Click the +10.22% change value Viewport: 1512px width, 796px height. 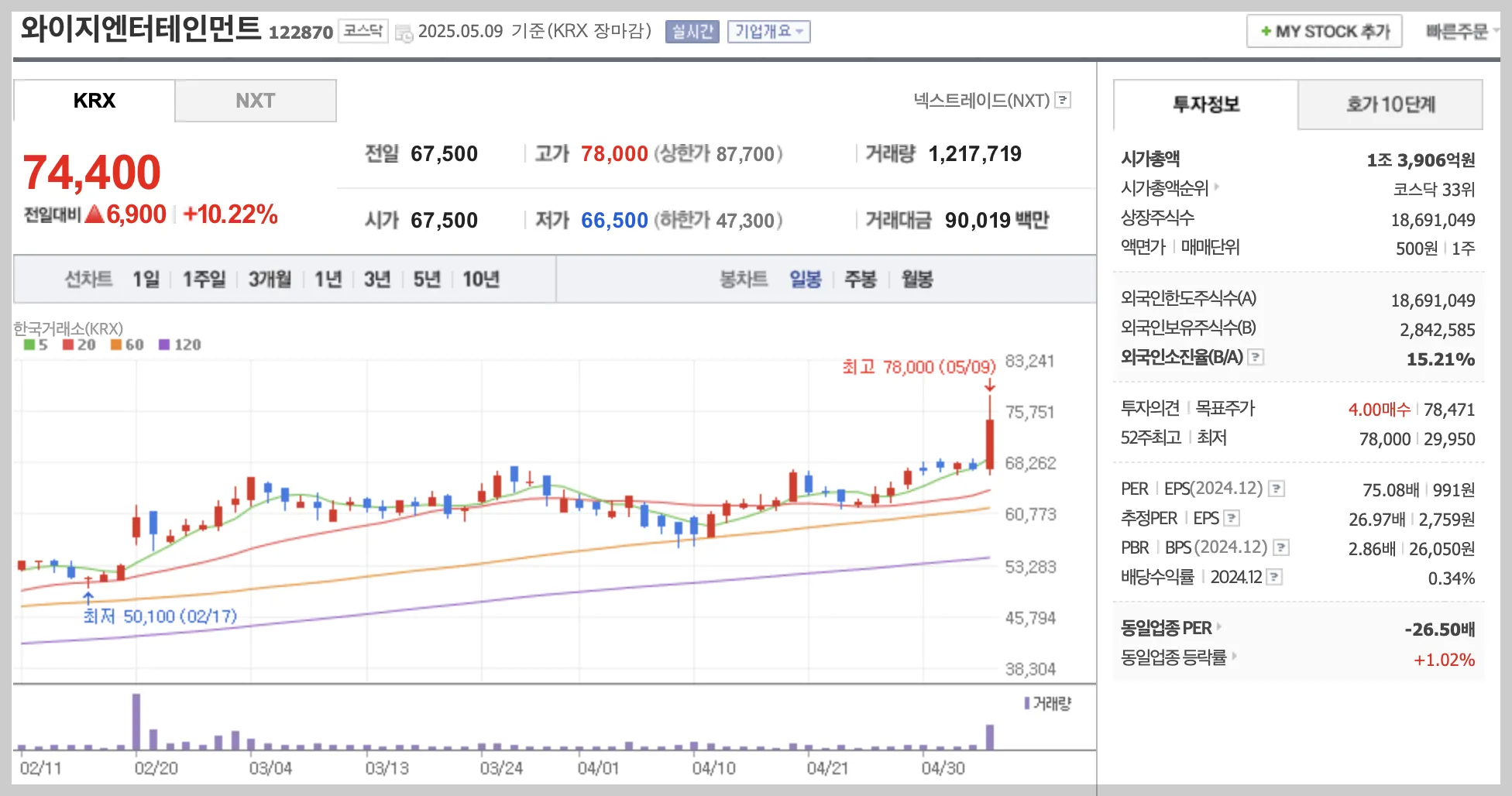(230, 214)
